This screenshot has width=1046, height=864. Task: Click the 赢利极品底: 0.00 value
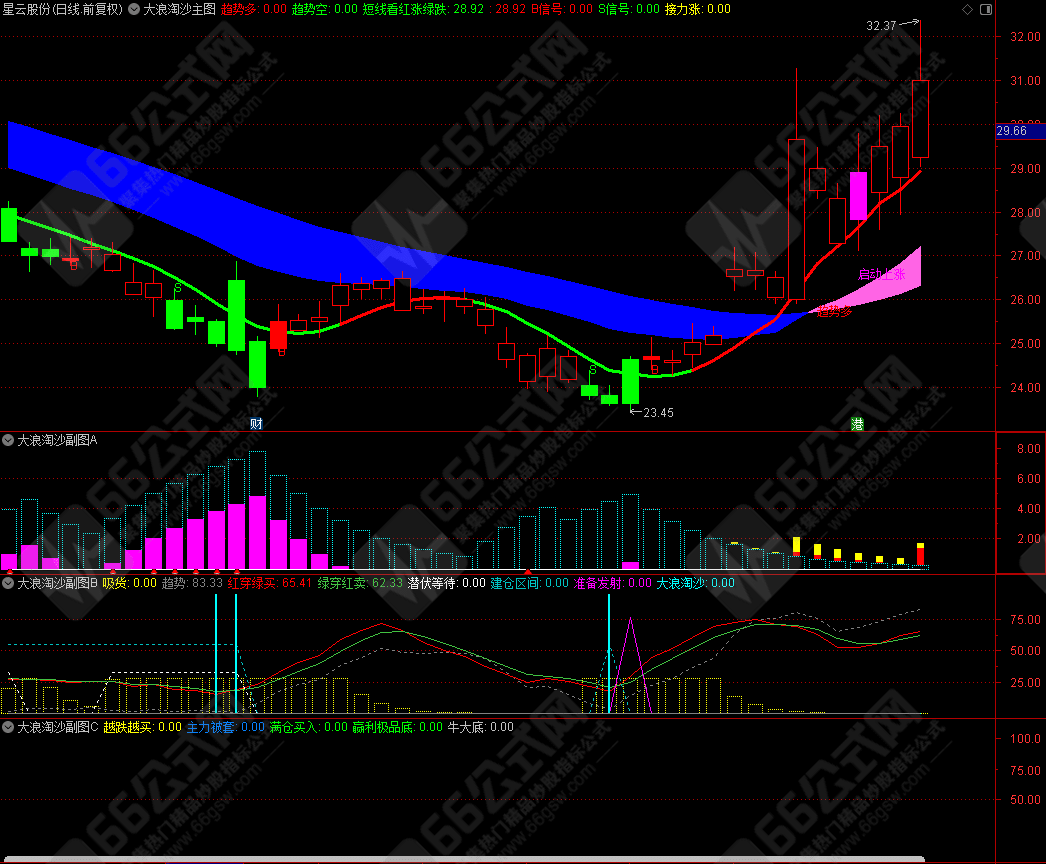398,727
